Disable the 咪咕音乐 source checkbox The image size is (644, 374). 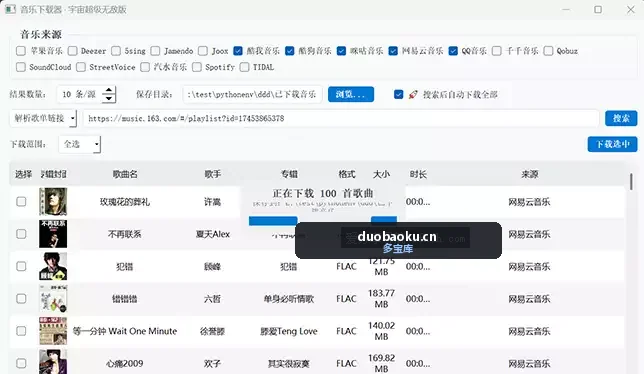point(341,51)
